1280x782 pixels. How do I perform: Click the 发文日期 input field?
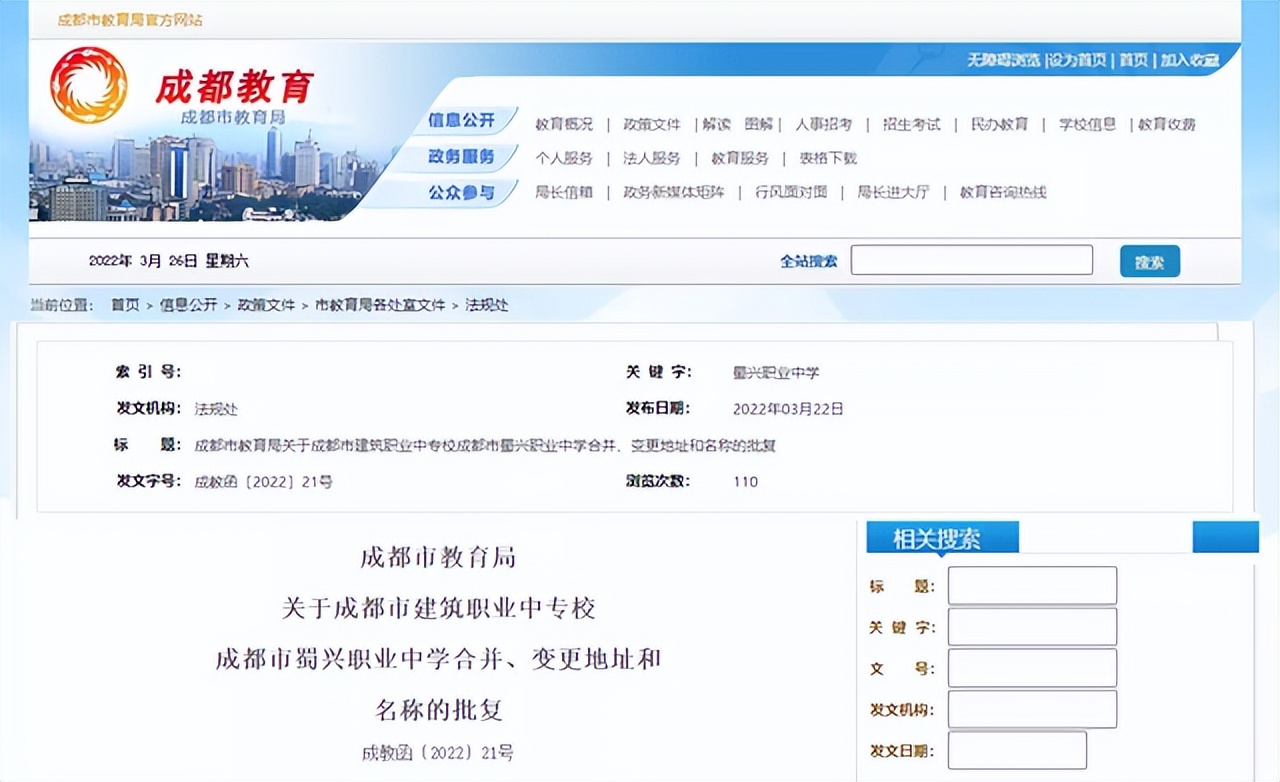1017,750
